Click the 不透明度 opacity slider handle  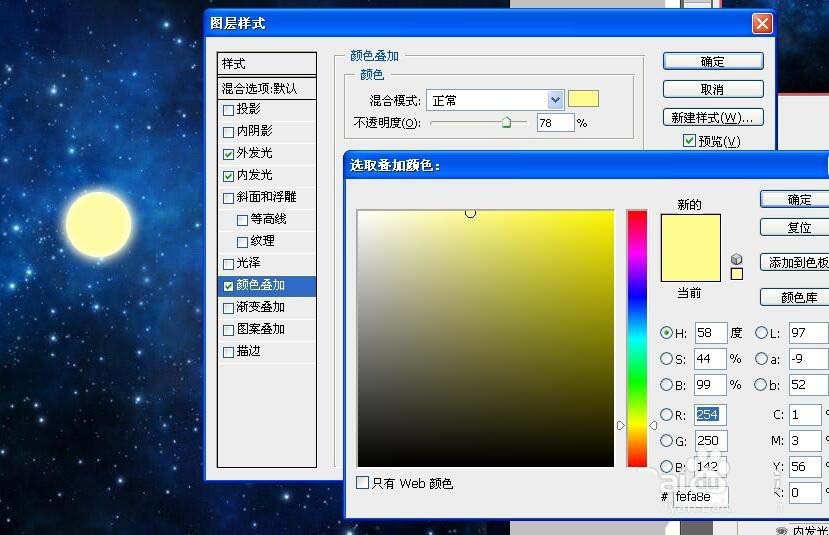click(506, 123)
